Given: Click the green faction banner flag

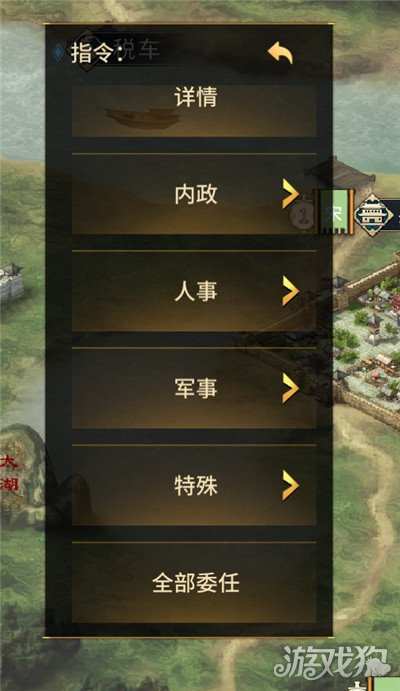Looking at the screenshot, I should pos(336,212).
